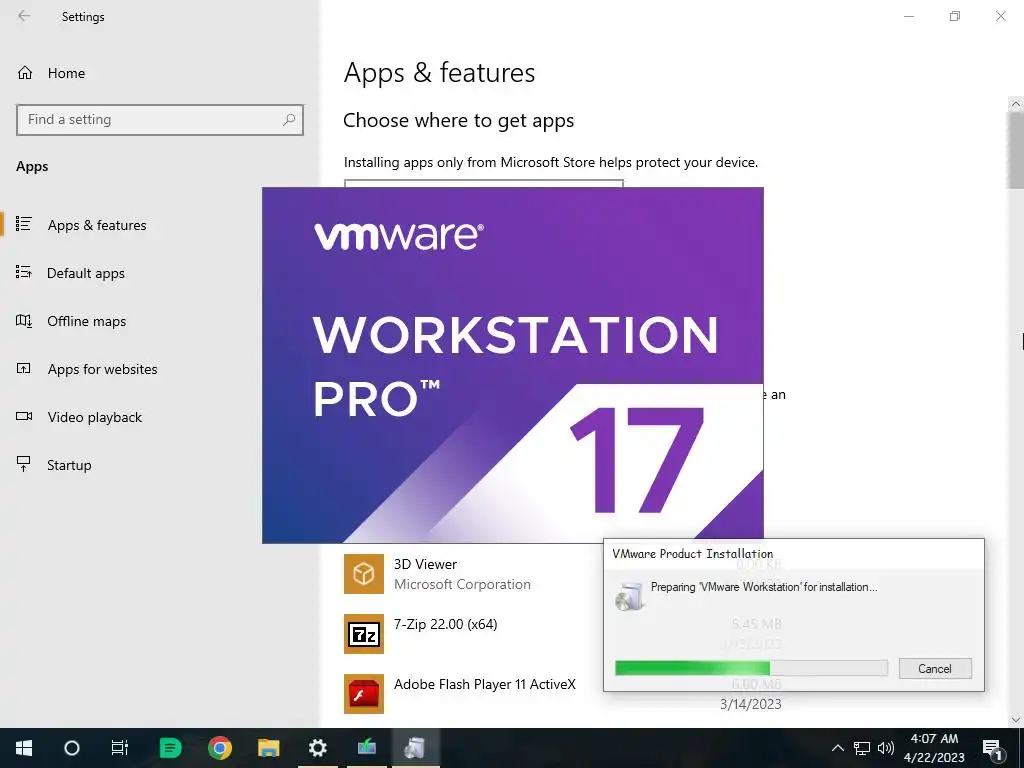The width and height of the screenshot is (1024, 768).
Task: Open the network tray icon
Action: click(x=861, y=748)
